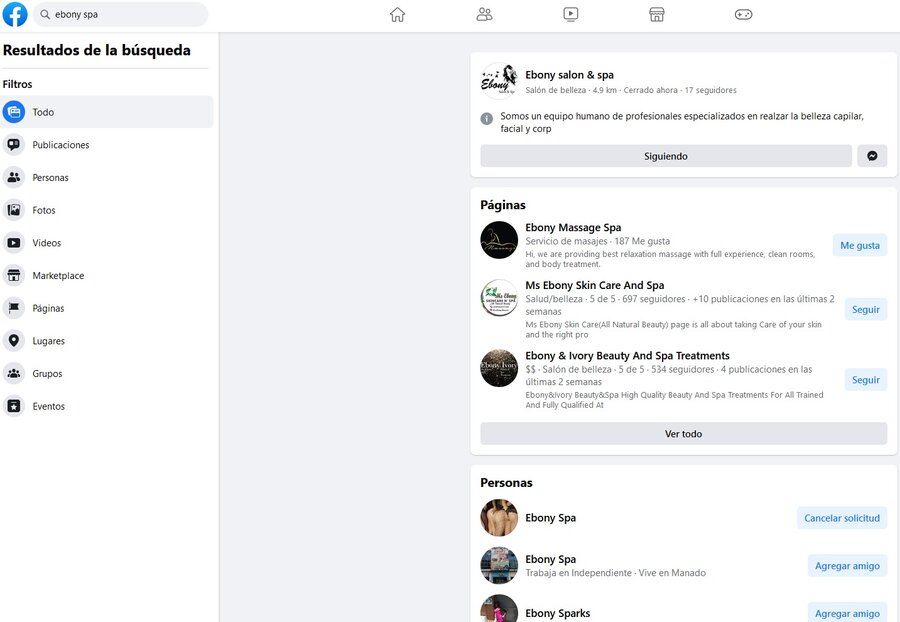Click the Fotos filter icon

click(x=14, y=210)
